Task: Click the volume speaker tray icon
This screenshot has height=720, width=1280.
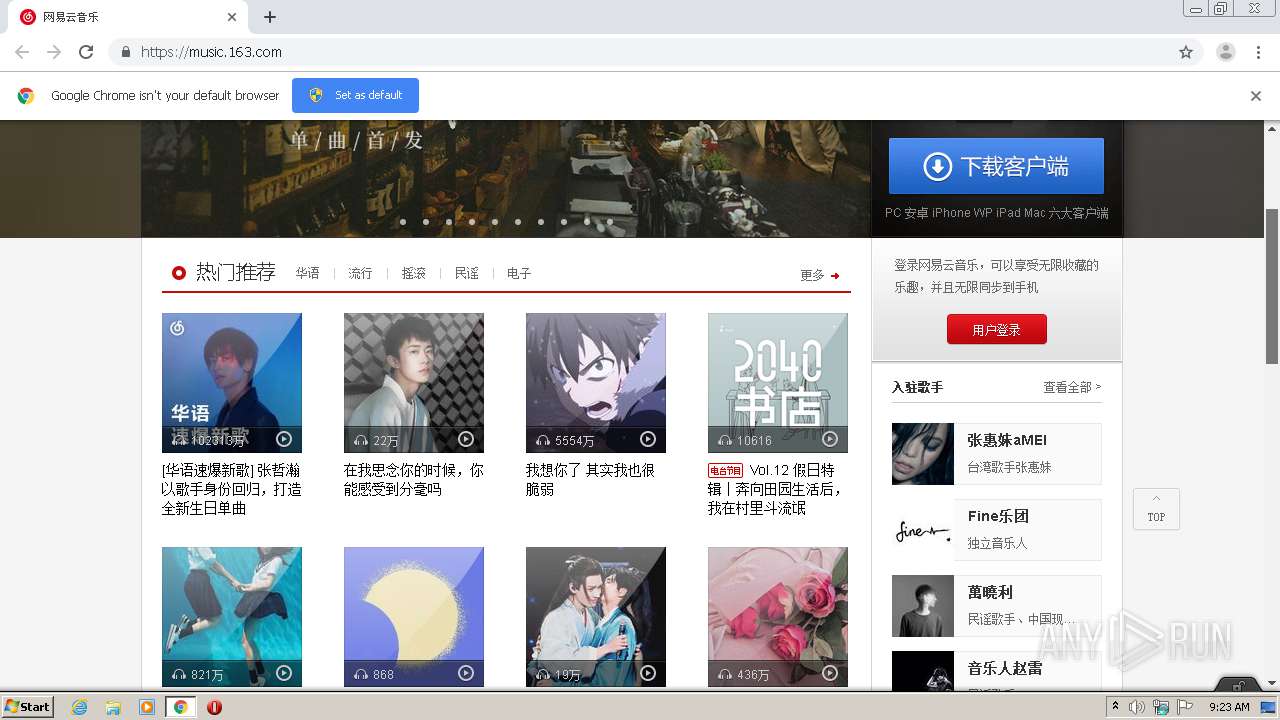Action: tap(1137, 707)
